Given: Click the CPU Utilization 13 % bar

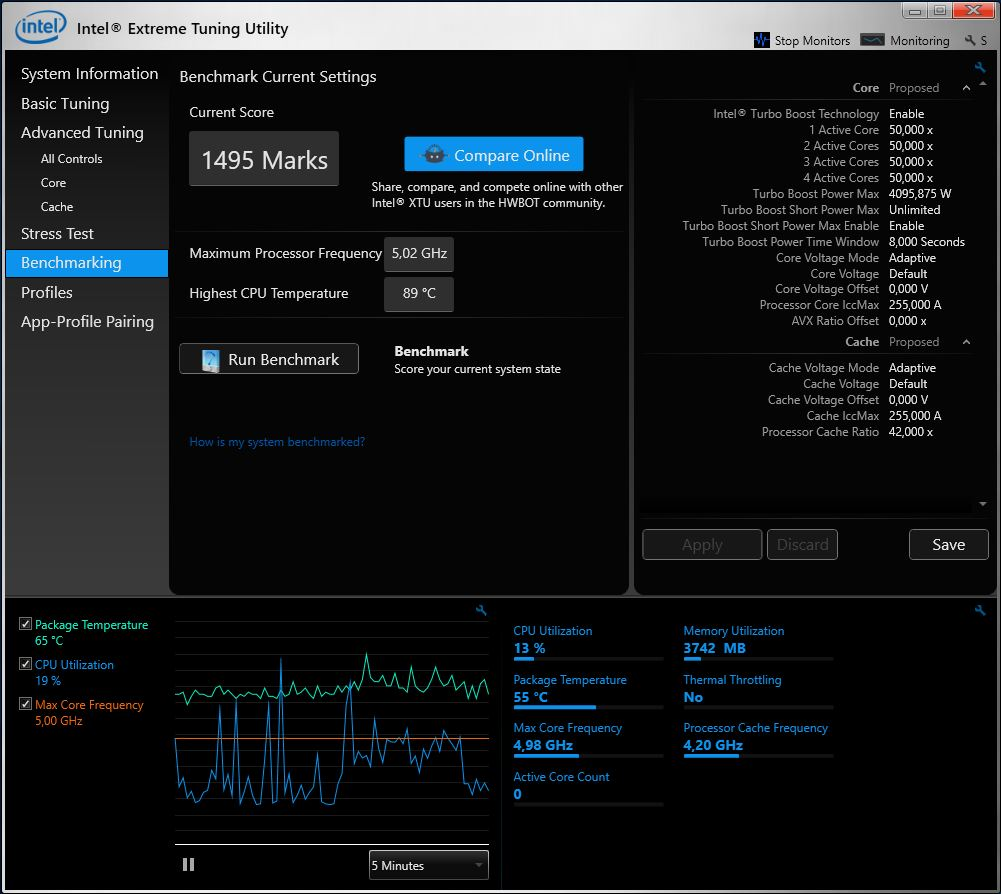Looking at the screenshot, I should (x=588, y=658).
